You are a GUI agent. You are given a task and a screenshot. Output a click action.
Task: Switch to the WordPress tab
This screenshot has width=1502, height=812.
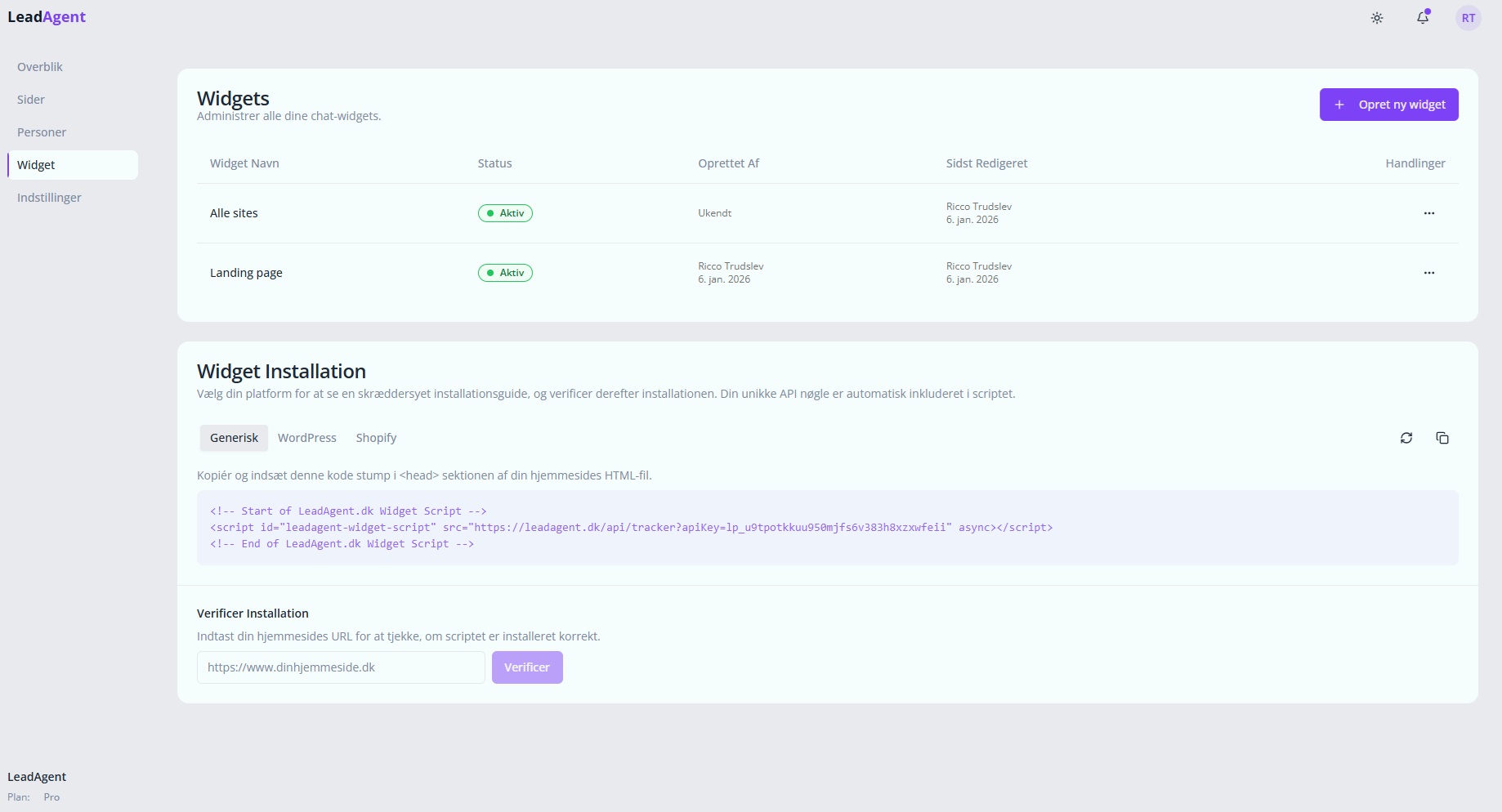coord(306,438)
